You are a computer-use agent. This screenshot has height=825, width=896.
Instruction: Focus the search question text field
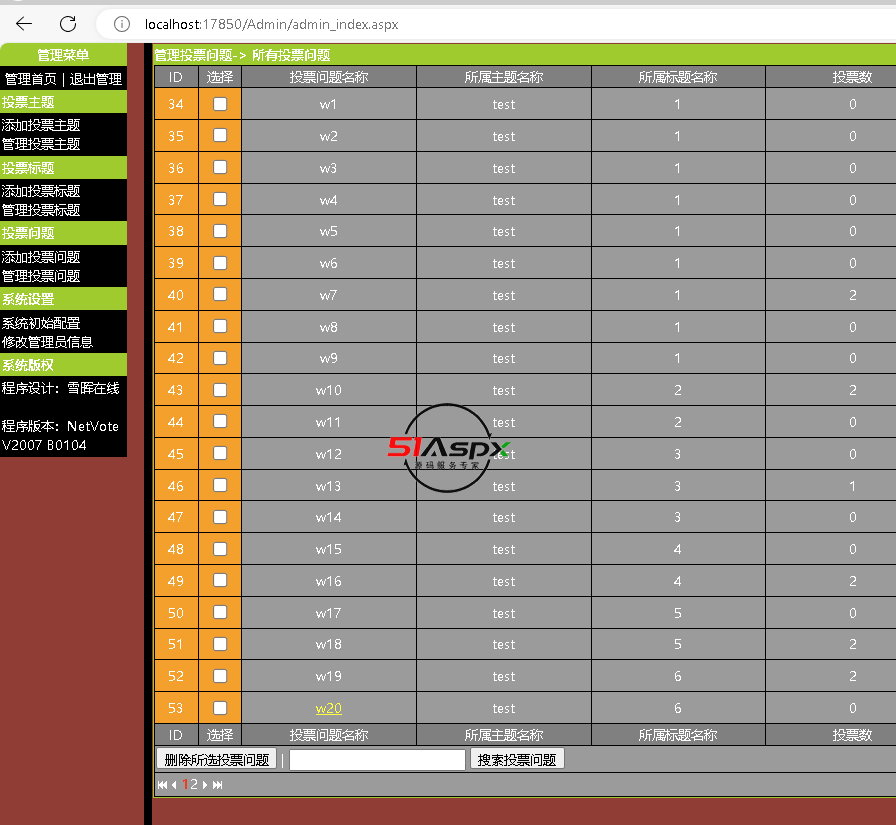click(377, 760)
